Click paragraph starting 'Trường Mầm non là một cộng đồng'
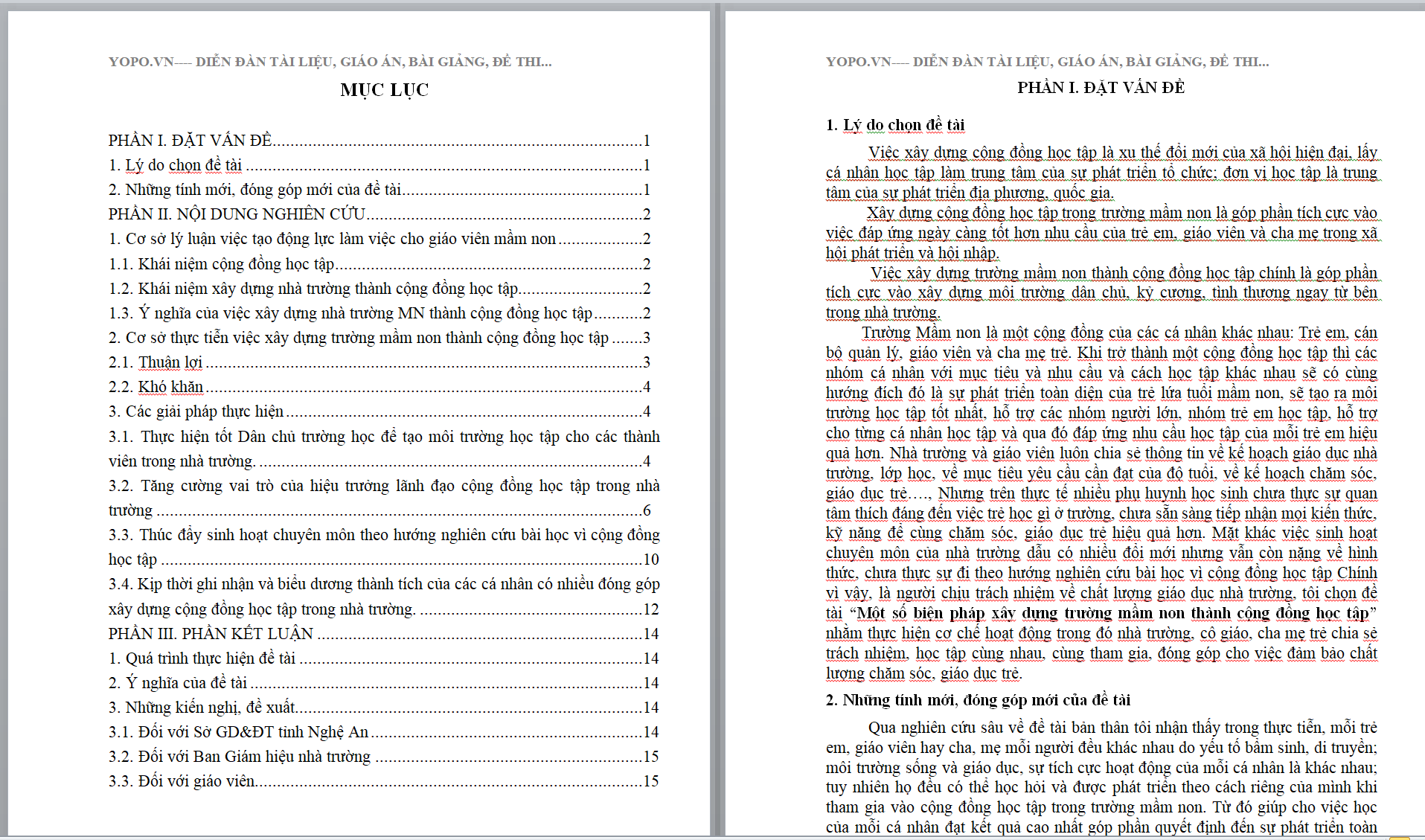This screenshot has height=840, width=1425. (x=1101, y=503)
